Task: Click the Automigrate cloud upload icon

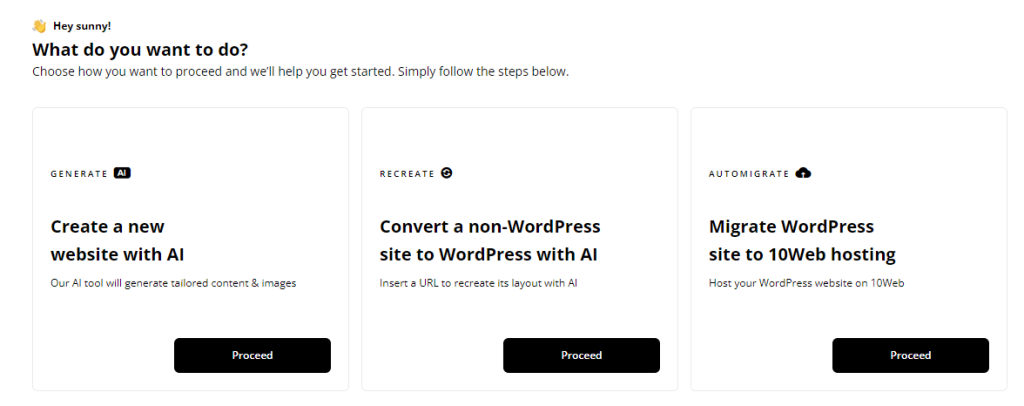Action: pyautogui.click(x=803, y=173)
